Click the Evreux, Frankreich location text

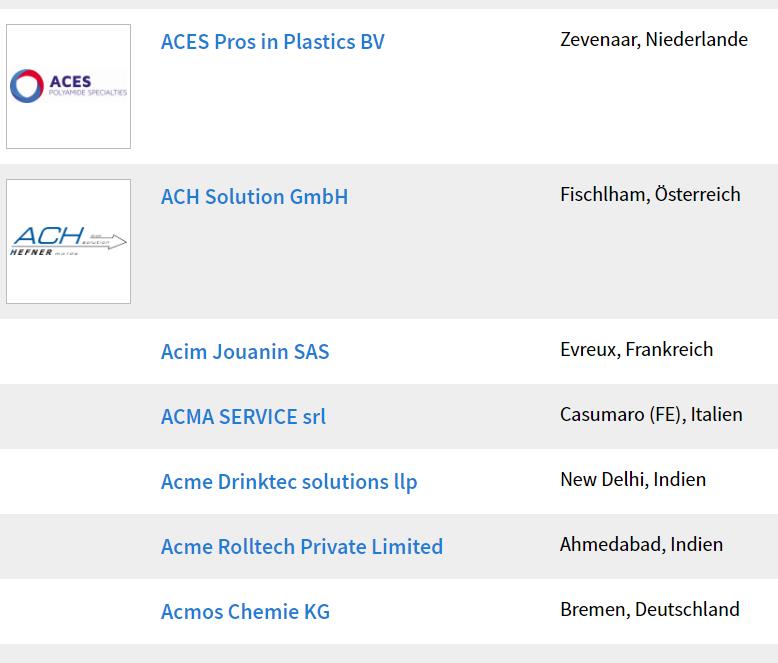[x=637, y=349]
